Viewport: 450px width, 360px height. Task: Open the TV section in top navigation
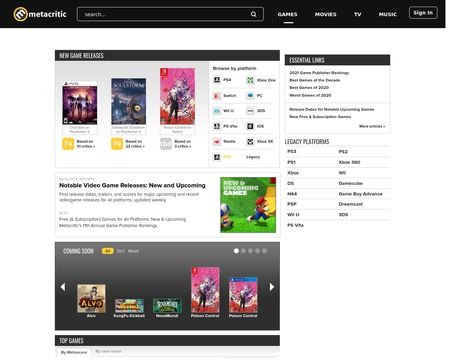point(358,14)
